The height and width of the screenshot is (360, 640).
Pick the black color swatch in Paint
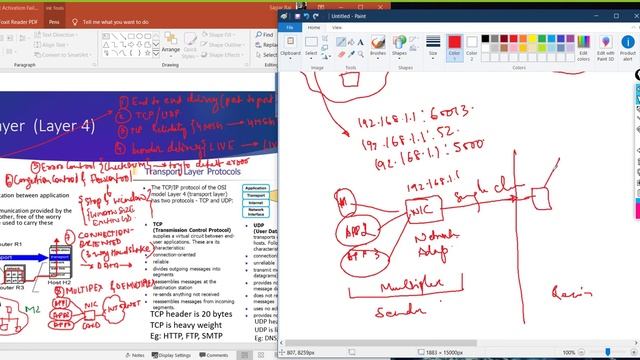(x=485, y=39)
